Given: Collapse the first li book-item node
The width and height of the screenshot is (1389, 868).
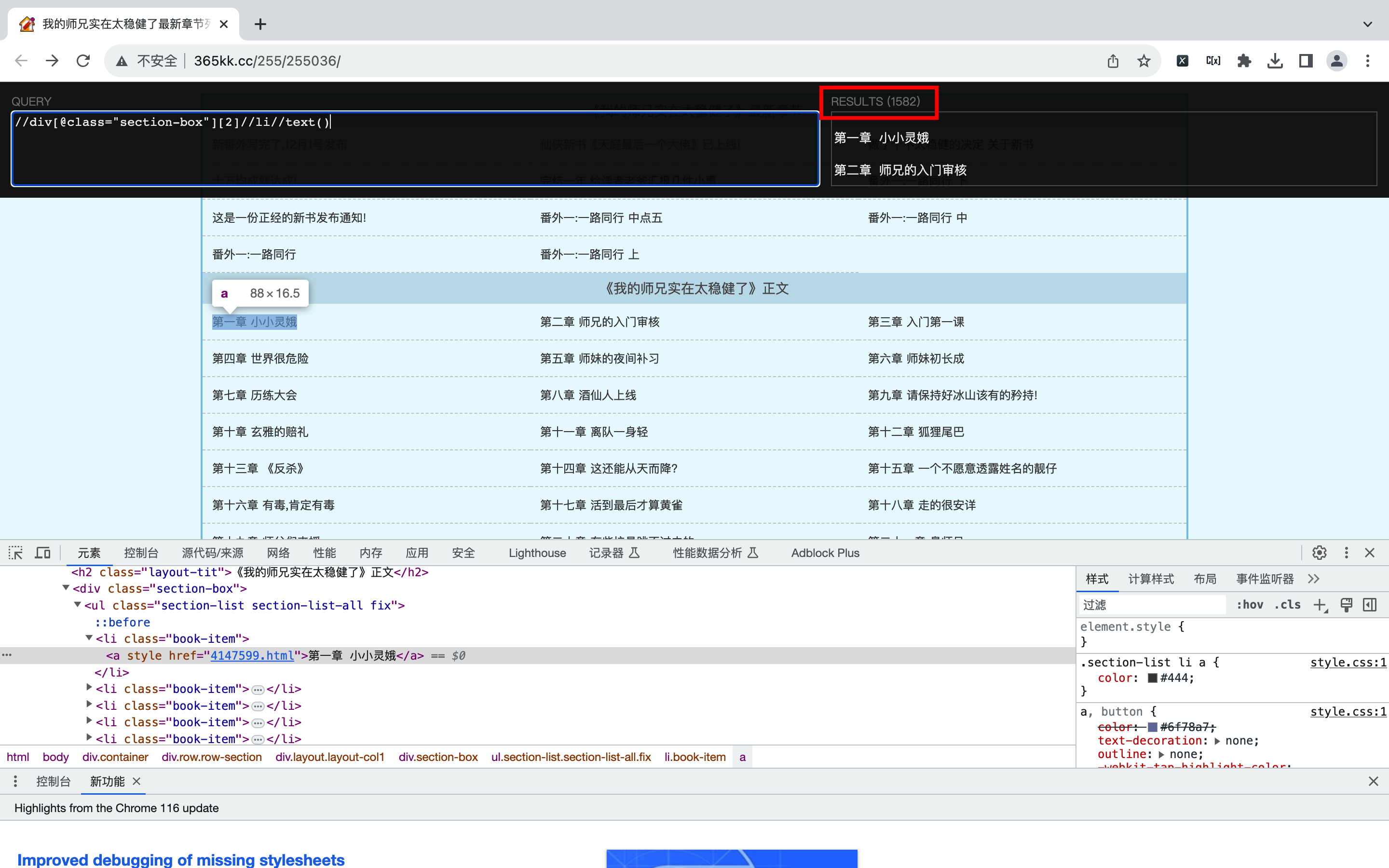Looking at the screenshot, I should pos(89,638).
